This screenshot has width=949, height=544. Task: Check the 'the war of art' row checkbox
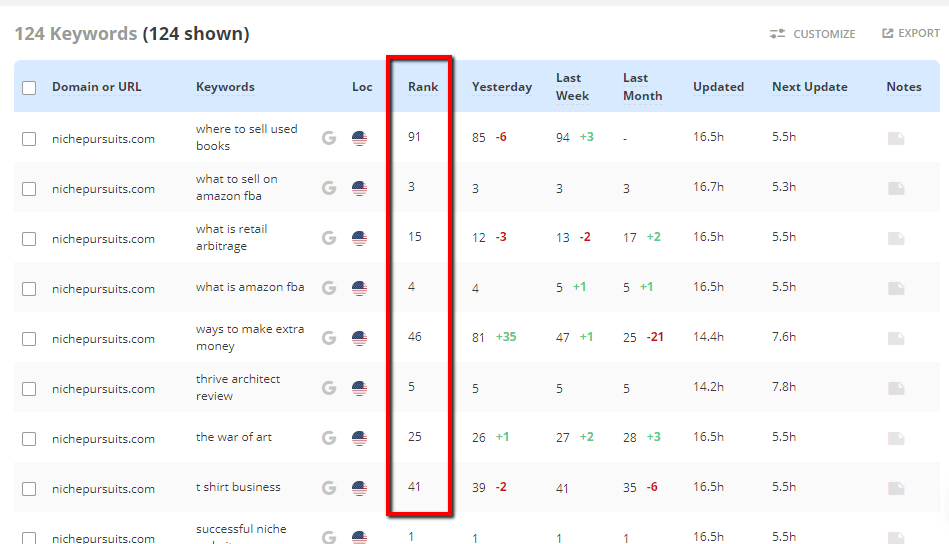pyautogui.click(x=29, y=439)
